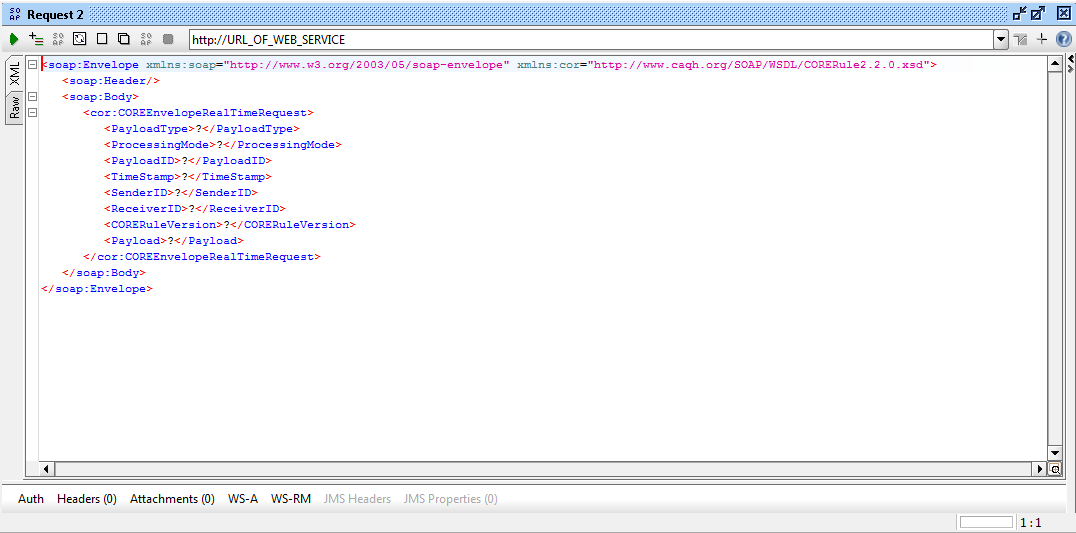
Task: Click the recreate default request icon
Action: click(x=80, y=40)
